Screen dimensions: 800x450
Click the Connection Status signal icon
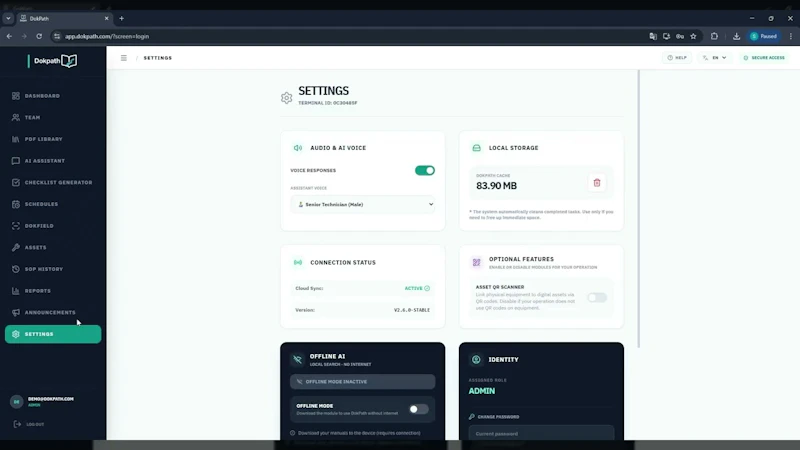click(x=297, y=262)
